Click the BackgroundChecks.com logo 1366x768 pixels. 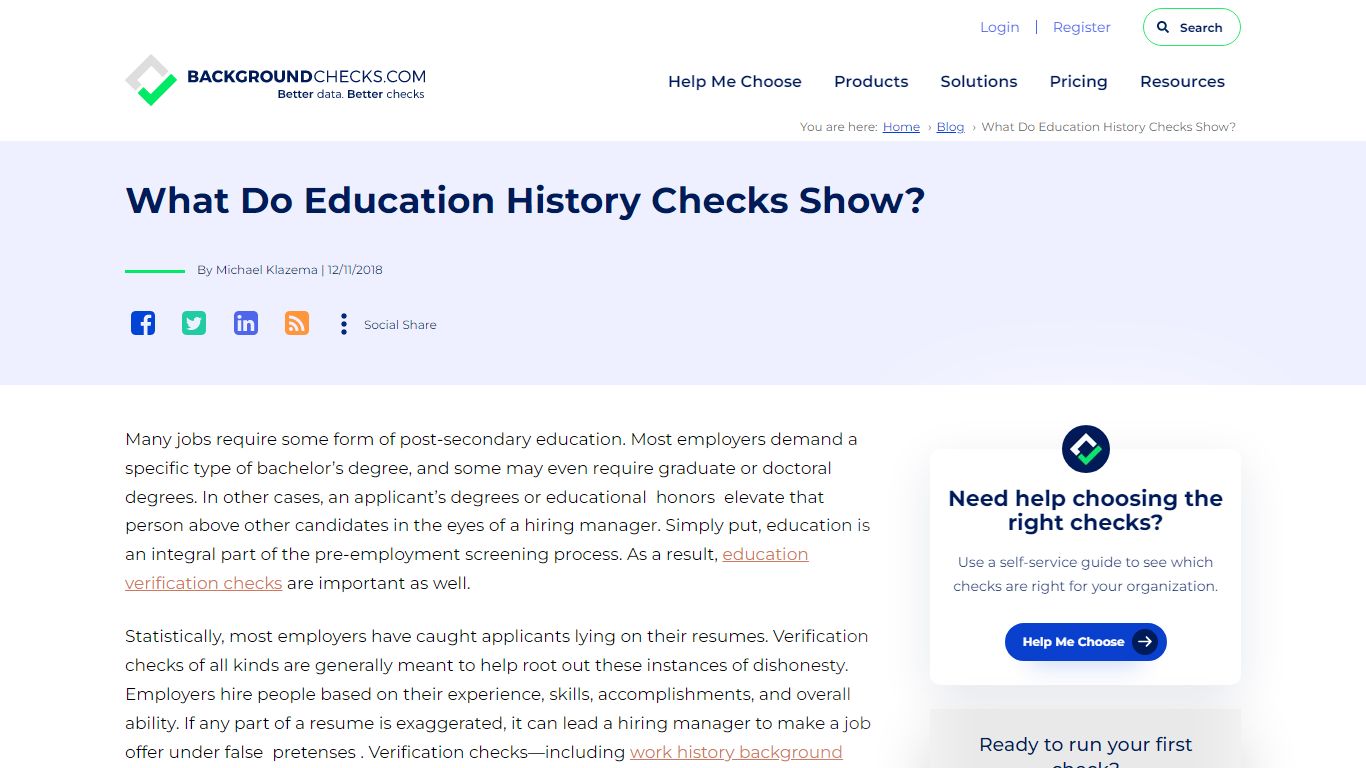(x=276, y=80)
